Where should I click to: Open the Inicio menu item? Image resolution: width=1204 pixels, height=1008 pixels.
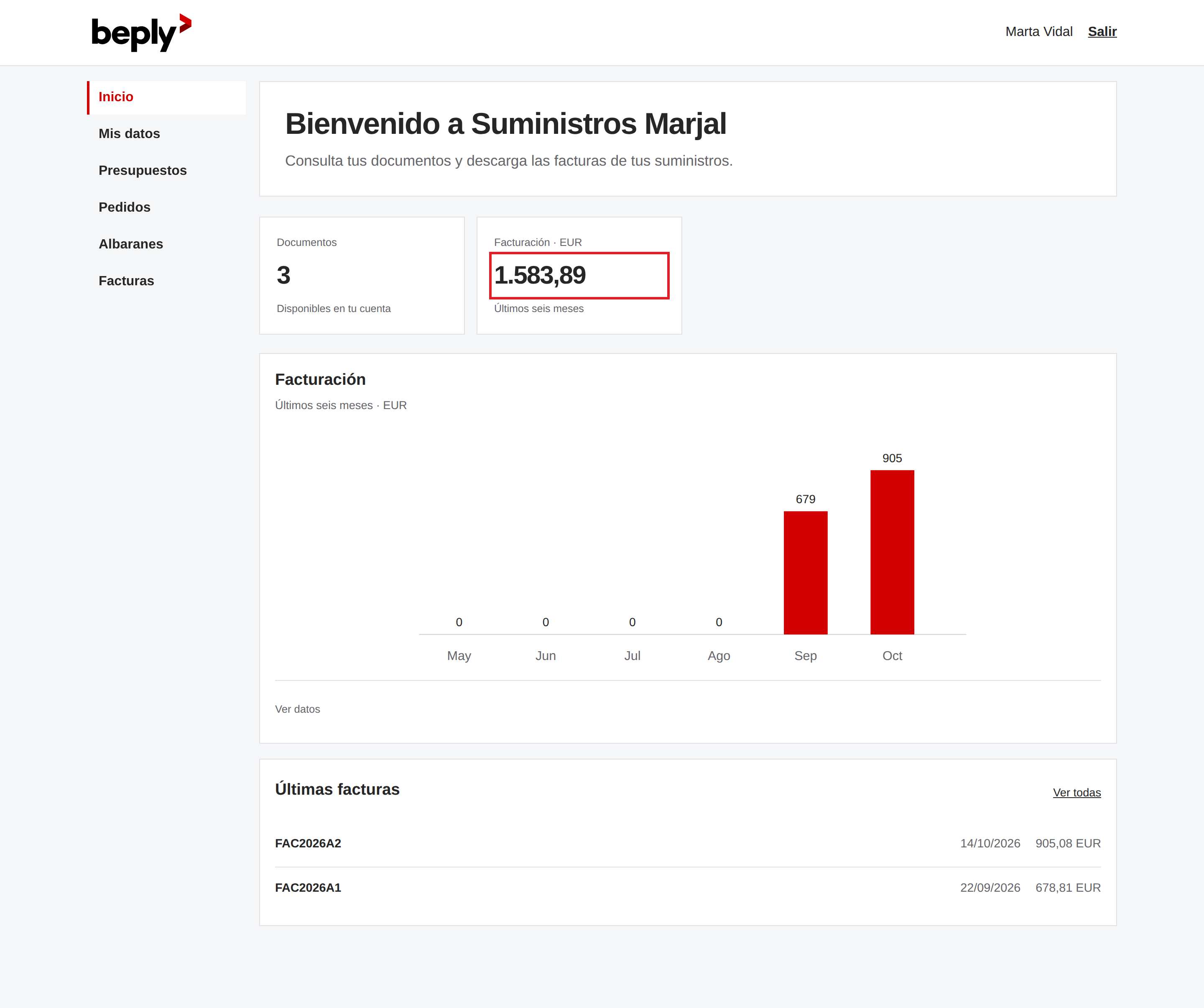[x=167, y=97]
